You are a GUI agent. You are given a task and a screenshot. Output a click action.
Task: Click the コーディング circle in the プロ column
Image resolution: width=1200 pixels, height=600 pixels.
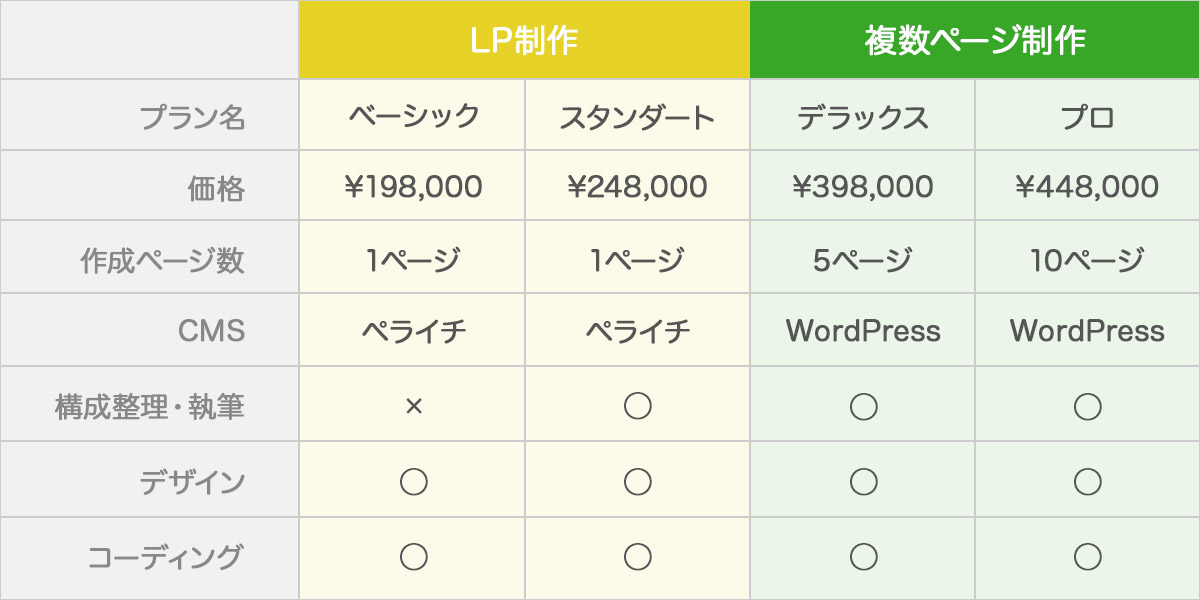[1087, 557]
